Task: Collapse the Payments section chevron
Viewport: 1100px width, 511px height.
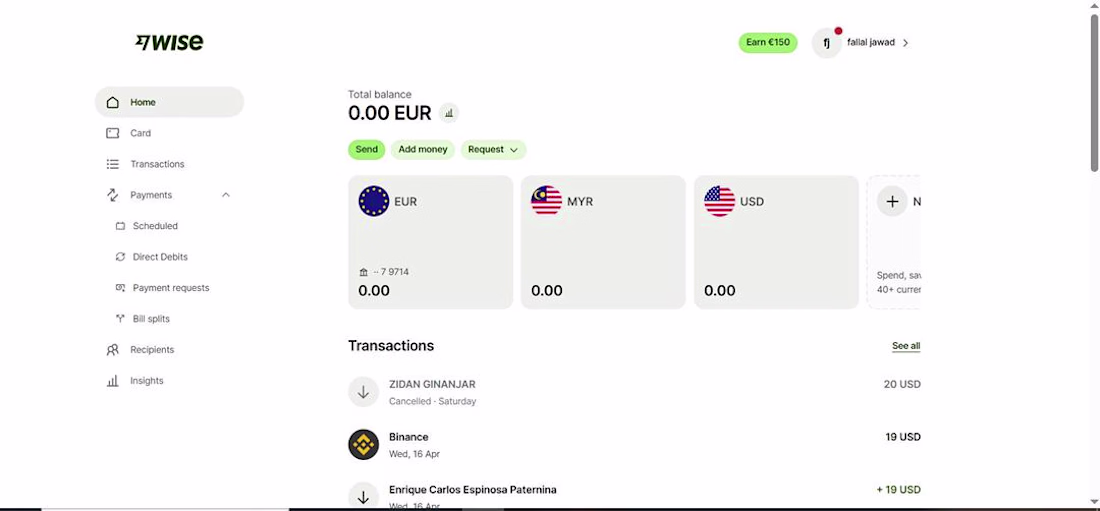Action: click(x=226, y=195)
